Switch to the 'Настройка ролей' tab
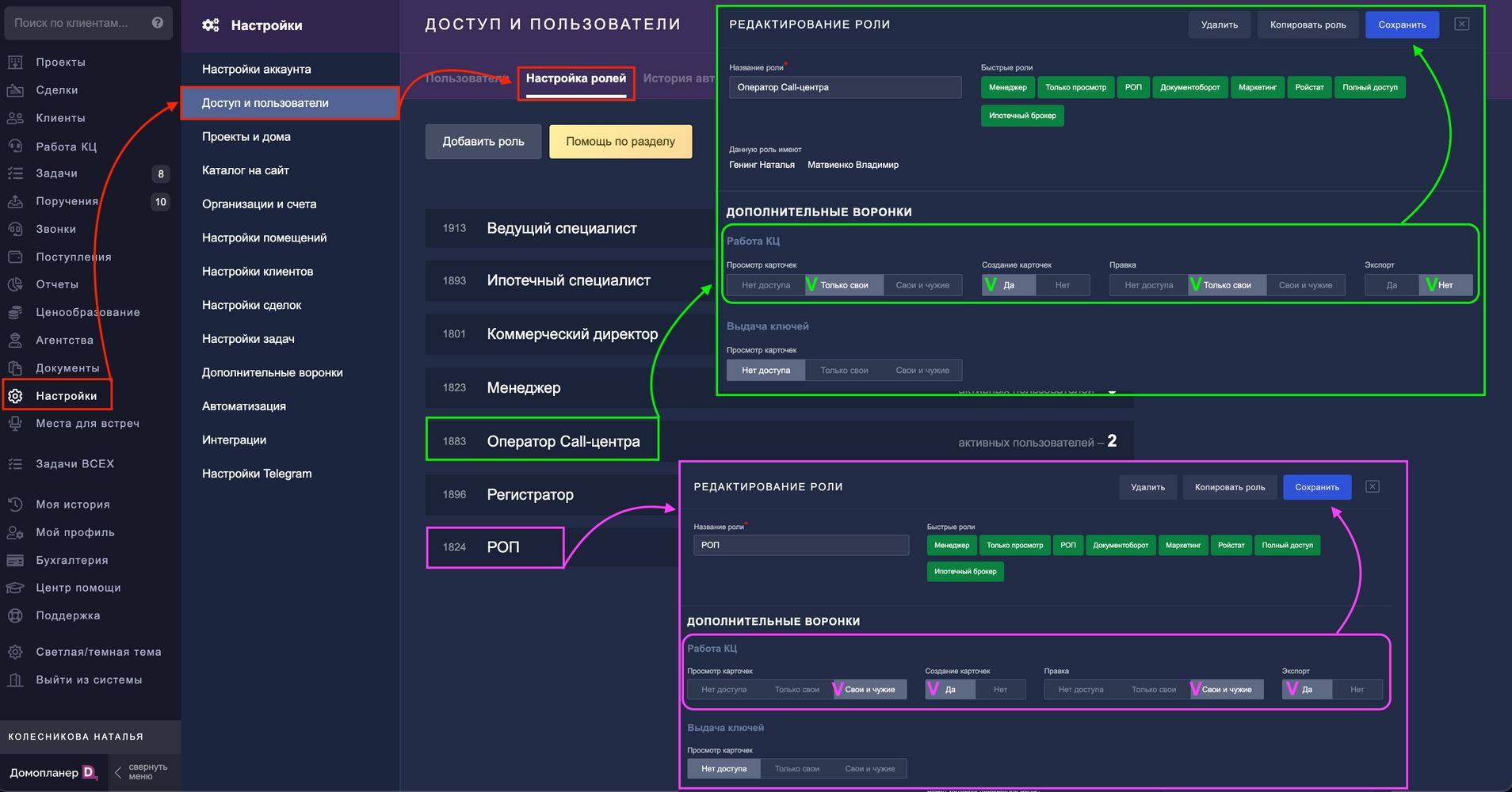The height and width of the screenshot is (792, 1512). point(575,78)
